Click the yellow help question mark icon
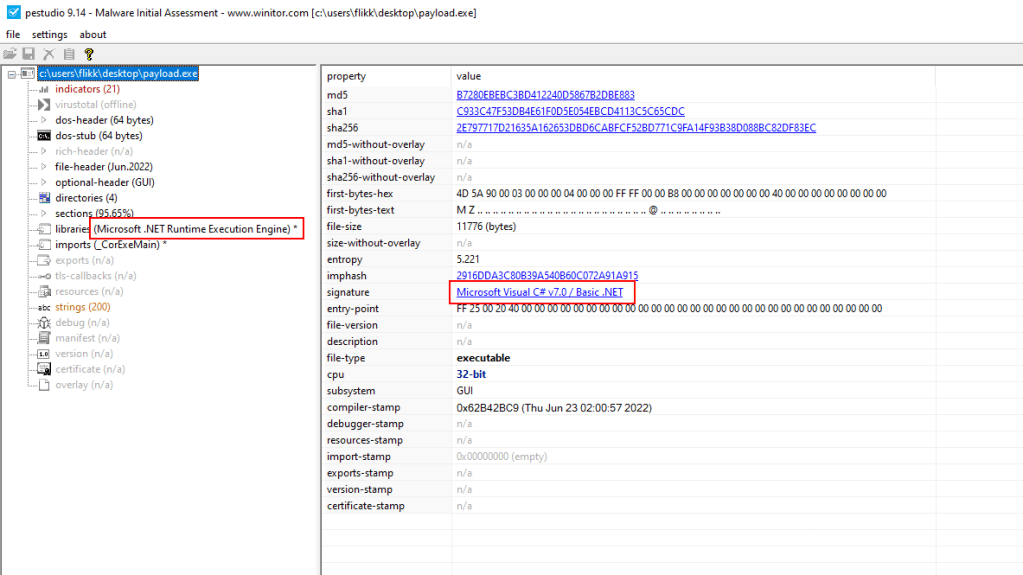Viewport: 1023px width, 575px height. [89, 54]
